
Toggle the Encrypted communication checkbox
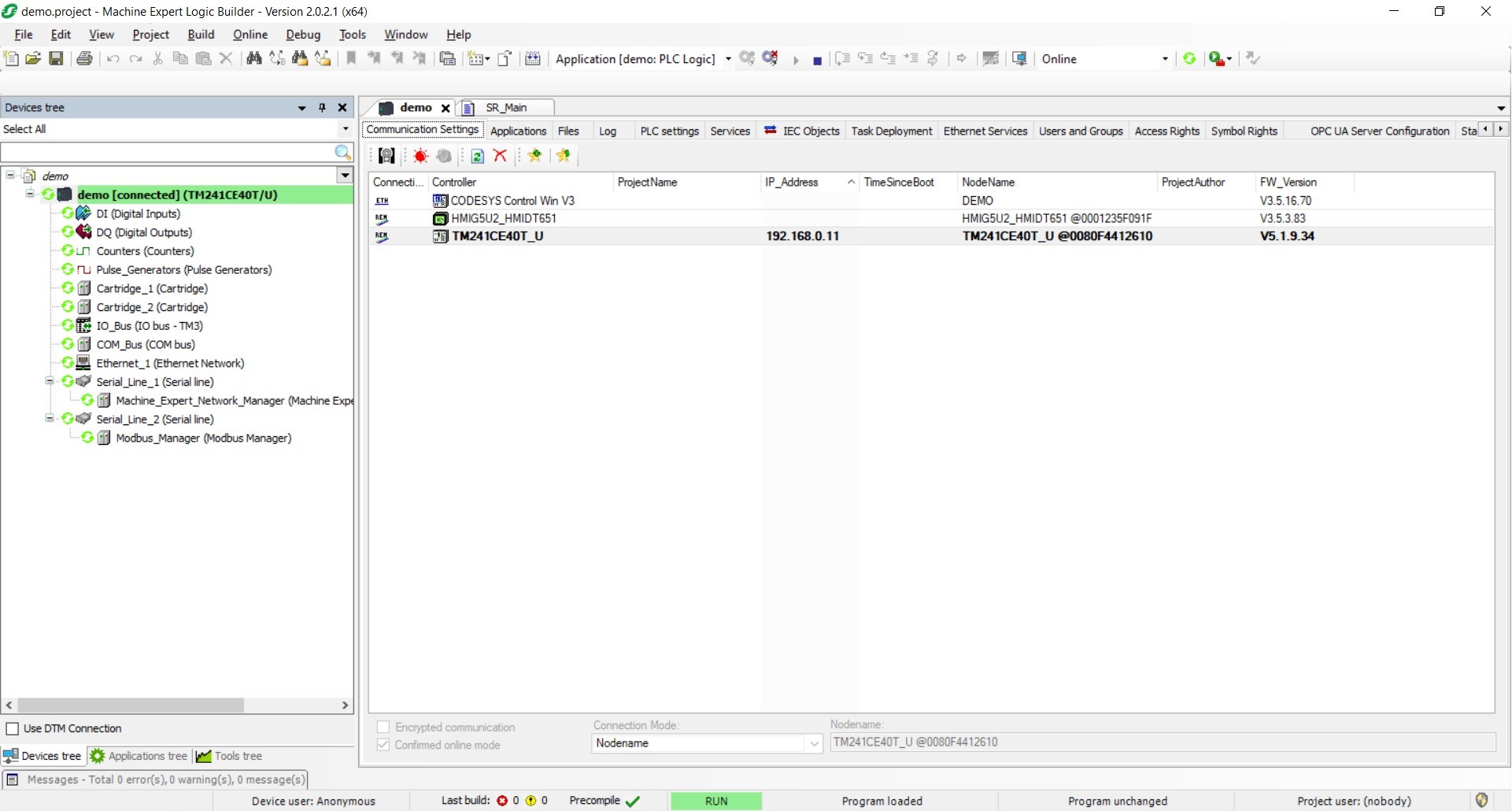pos(383,727)
